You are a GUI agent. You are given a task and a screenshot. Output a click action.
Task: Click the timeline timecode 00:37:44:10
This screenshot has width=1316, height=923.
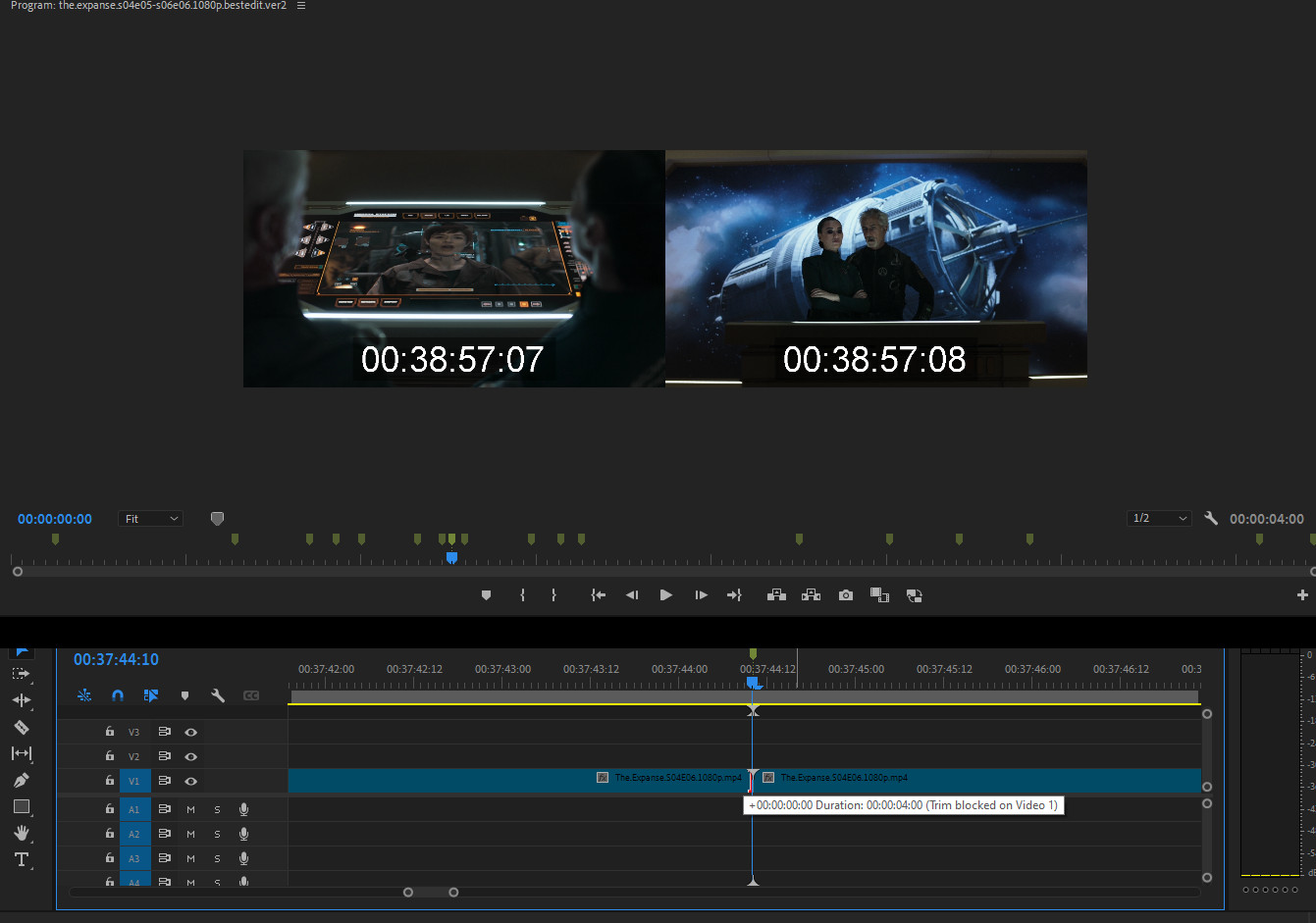point(116,660)
